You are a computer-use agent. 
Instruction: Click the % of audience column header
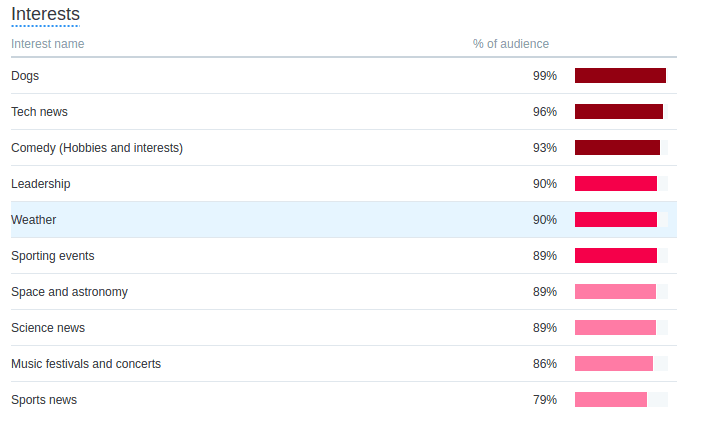coord(511,44)
